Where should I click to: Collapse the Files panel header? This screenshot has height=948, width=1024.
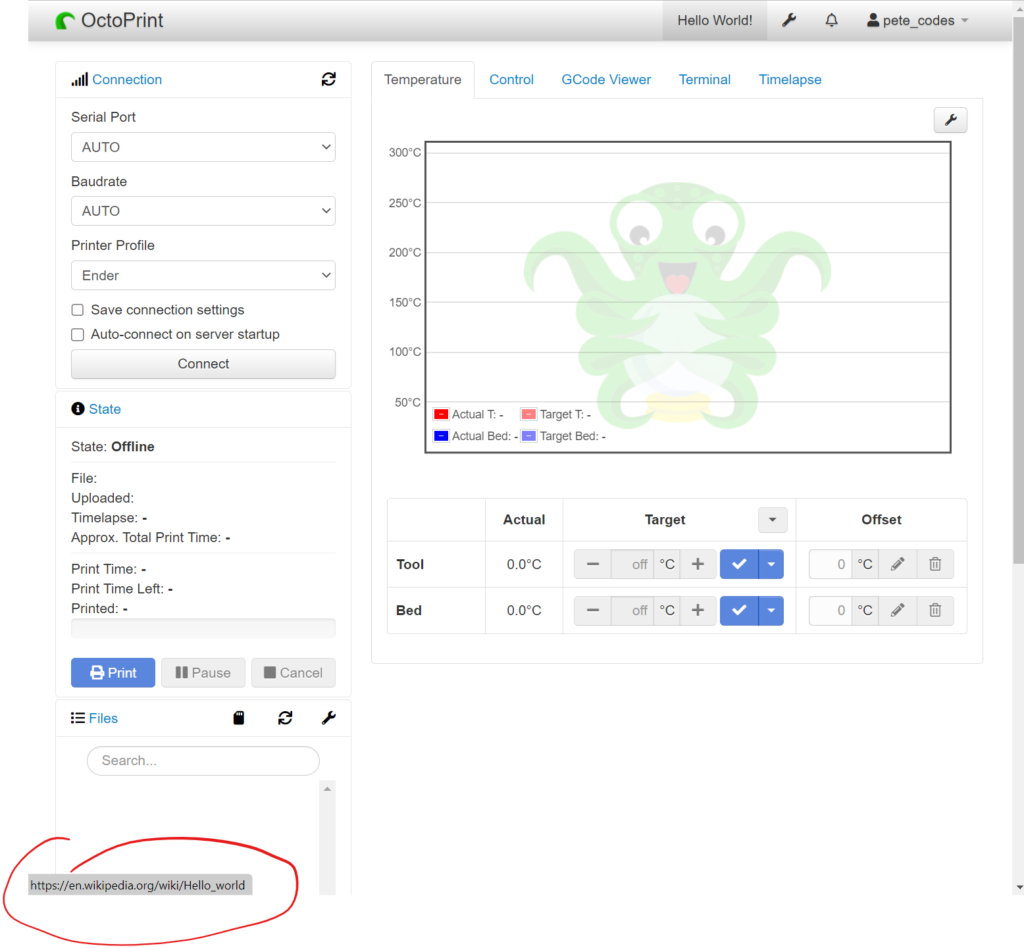(103, 718)
